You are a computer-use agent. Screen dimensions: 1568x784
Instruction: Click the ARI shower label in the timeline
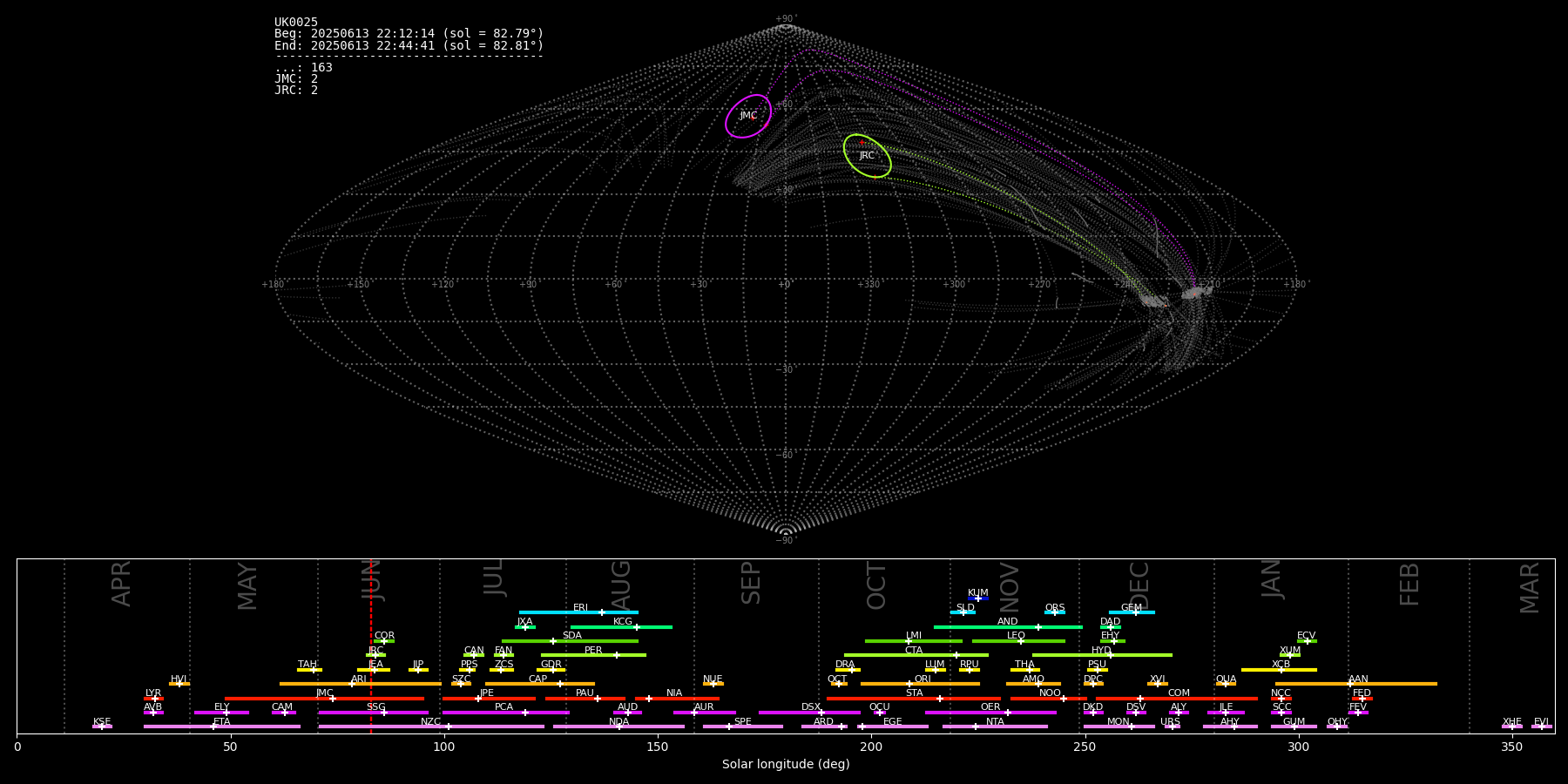pyautogui.click(x=359, y=679)
